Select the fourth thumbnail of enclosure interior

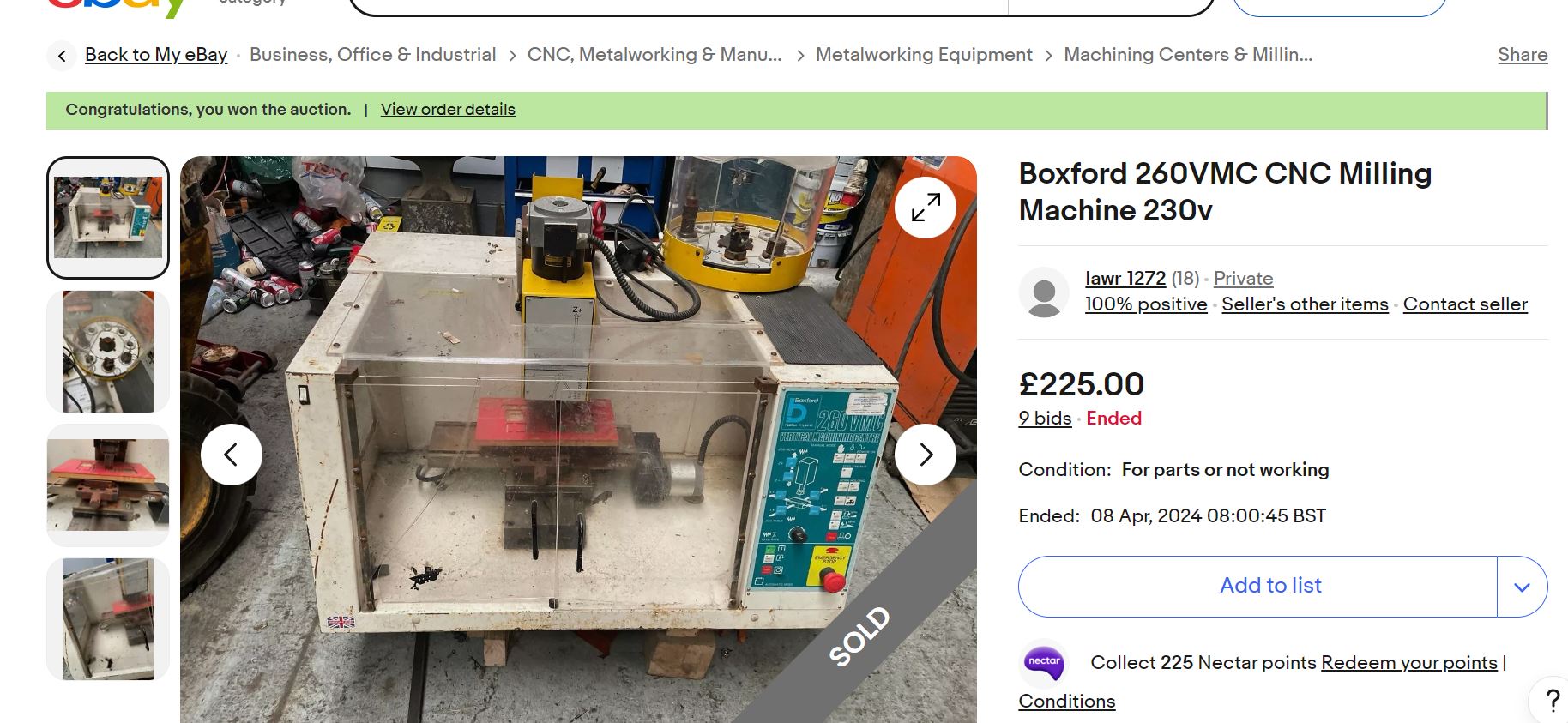[108, 619]
